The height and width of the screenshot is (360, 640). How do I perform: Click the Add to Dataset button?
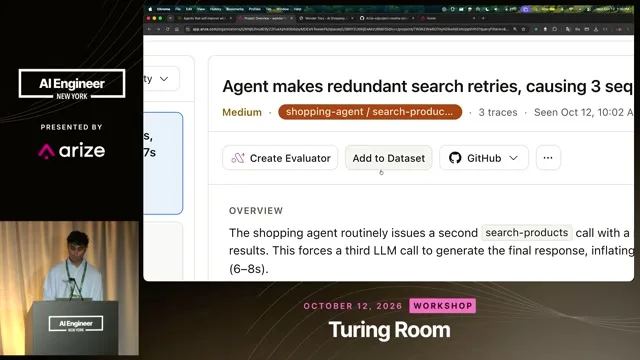click(x=389, y=158)
